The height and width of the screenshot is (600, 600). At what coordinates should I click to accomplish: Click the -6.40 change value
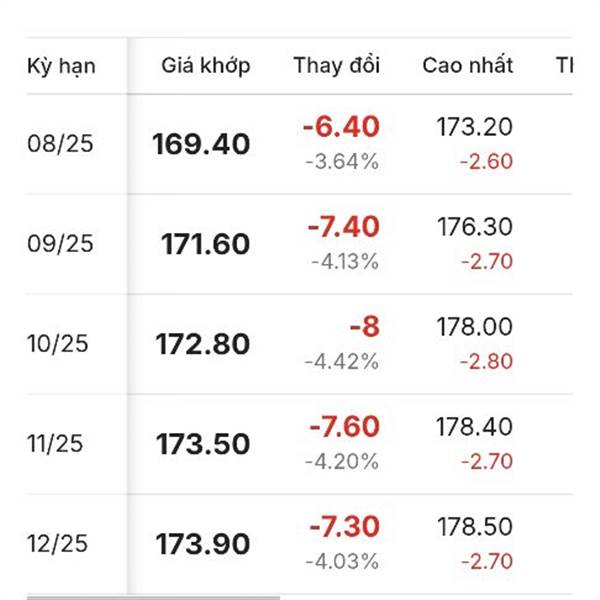pyautogui.click(x=341, y=127)
